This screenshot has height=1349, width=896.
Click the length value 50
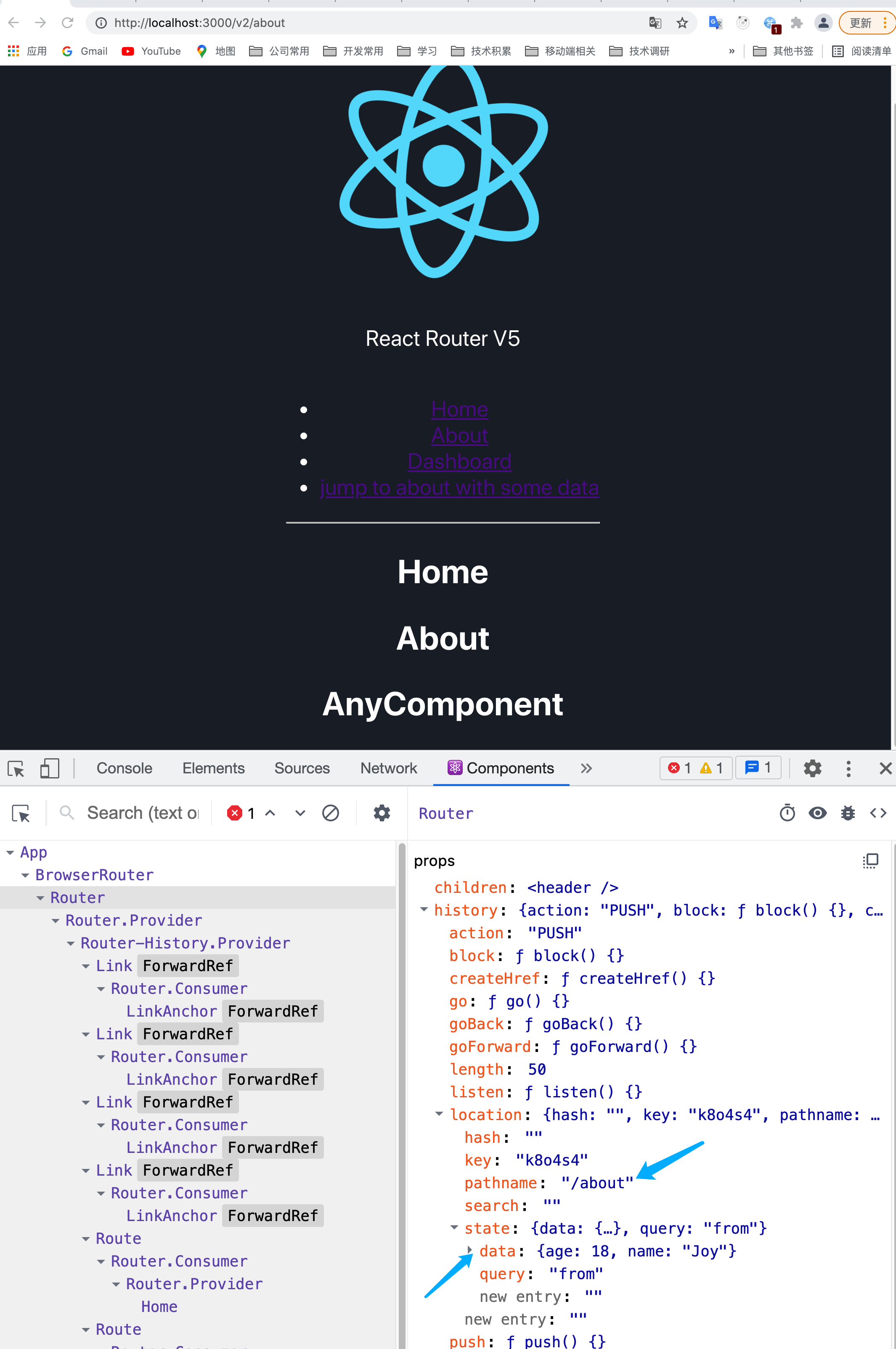pos(537,1069)
